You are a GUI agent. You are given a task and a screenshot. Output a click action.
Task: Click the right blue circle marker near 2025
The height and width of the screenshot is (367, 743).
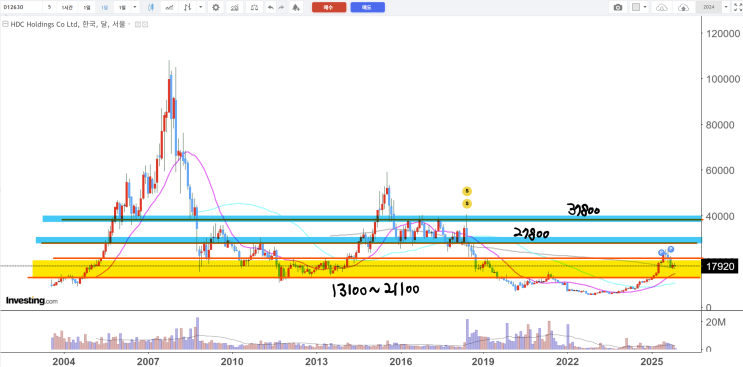point(671,249)
